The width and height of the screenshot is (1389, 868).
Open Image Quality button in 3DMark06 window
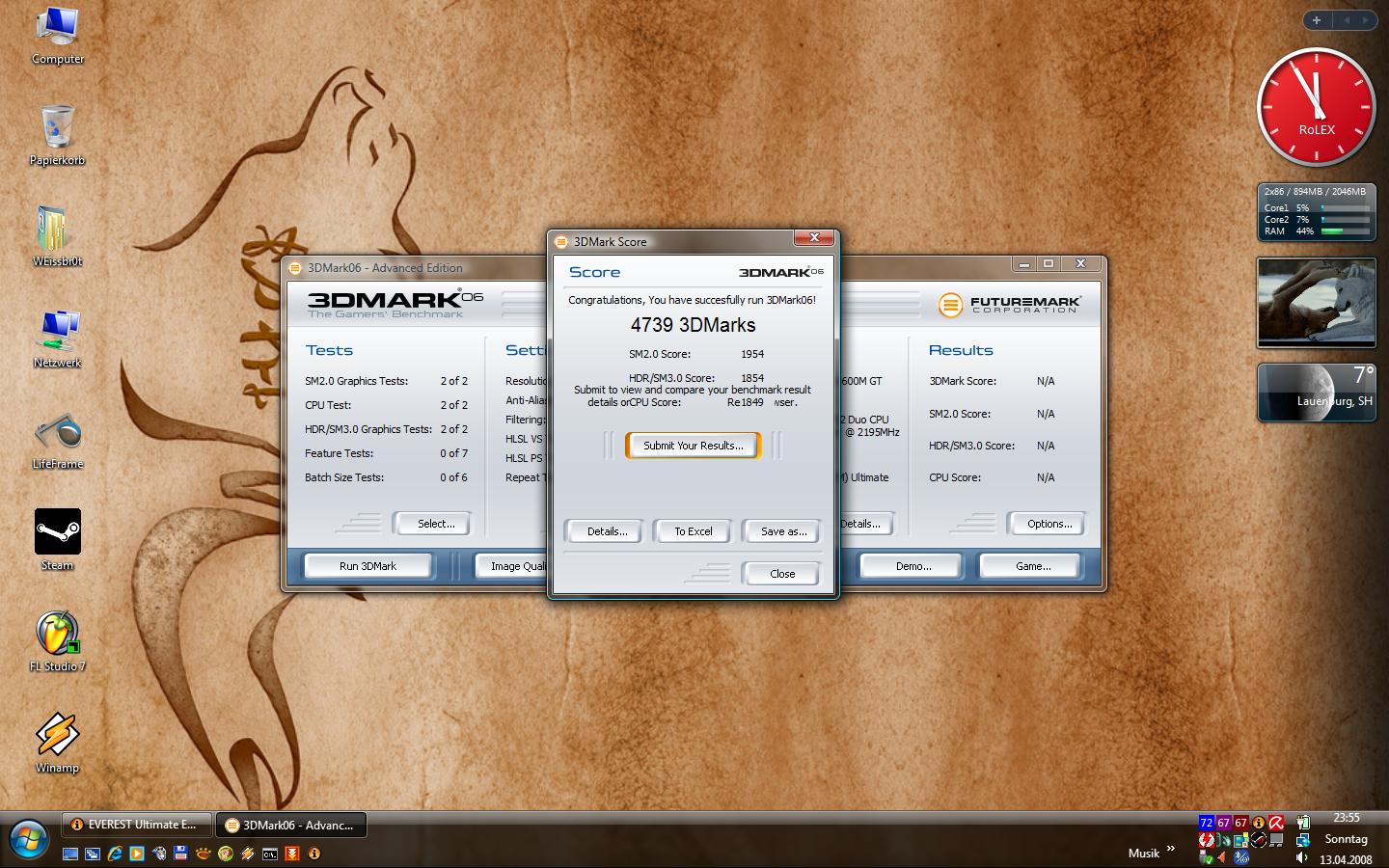pyautogui.click(x=511, y=566)
